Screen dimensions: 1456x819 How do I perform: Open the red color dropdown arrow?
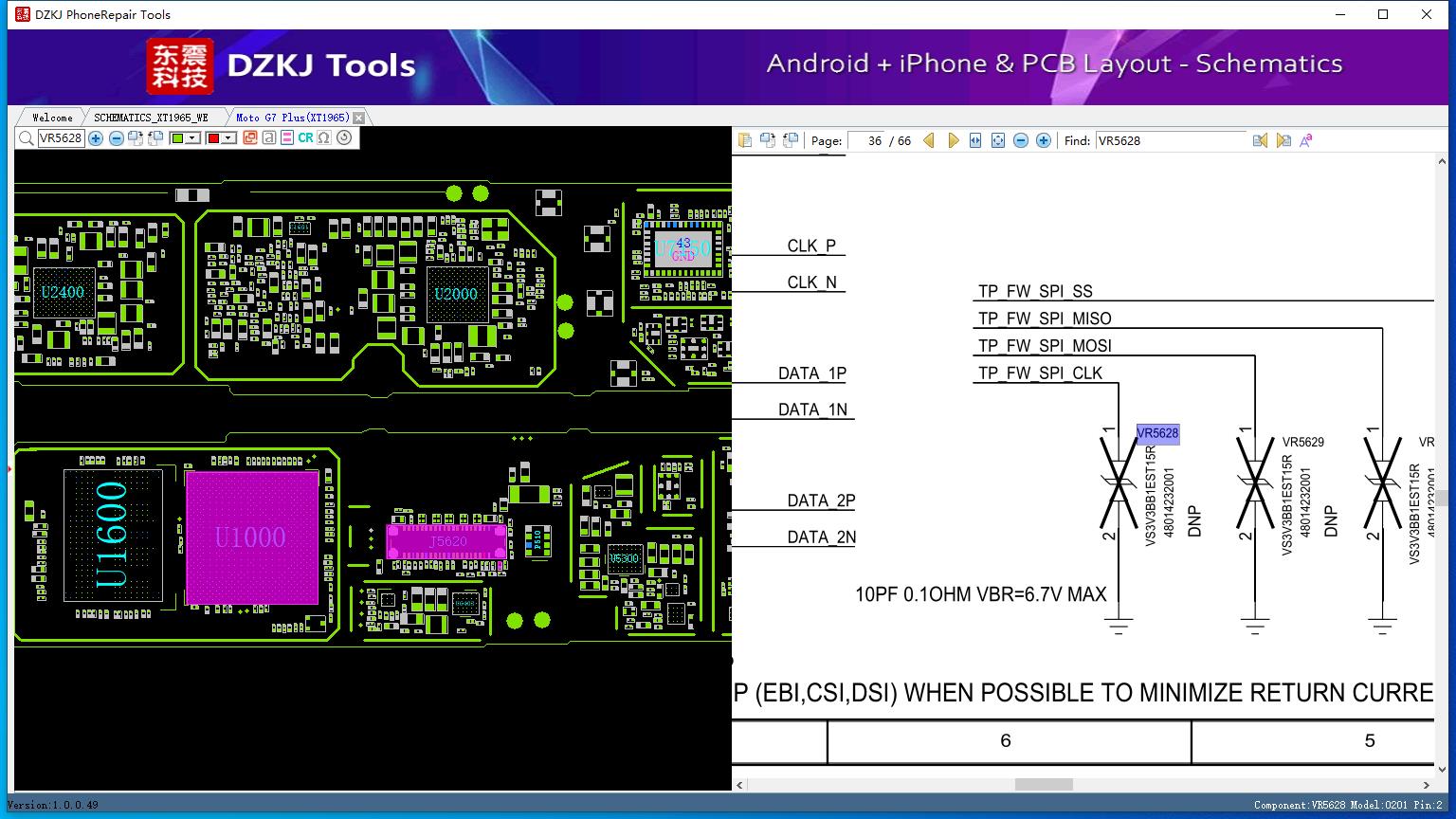pos(228,138)
